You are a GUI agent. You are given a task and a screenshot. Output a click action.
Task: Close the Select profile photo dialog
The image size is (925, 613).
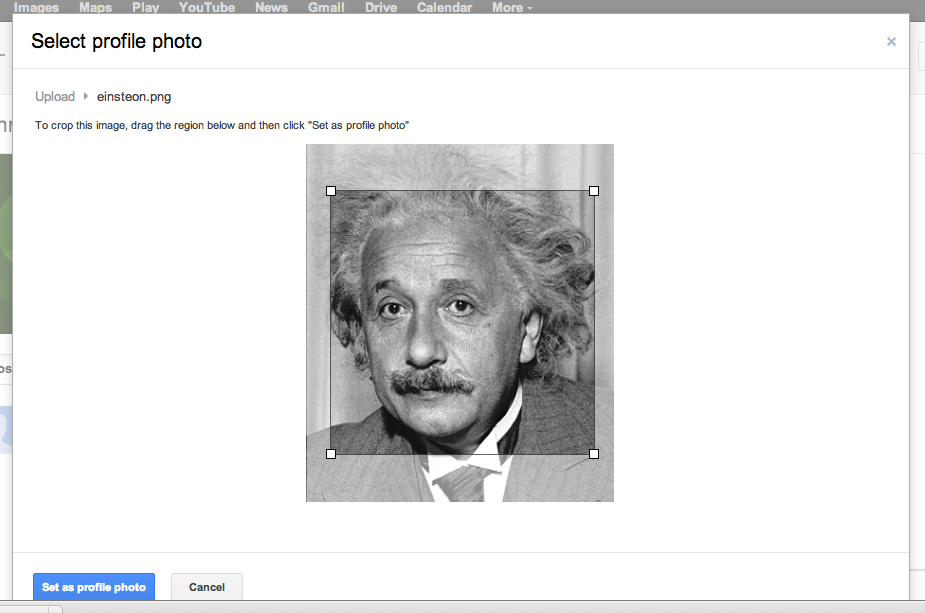point(891,42)
